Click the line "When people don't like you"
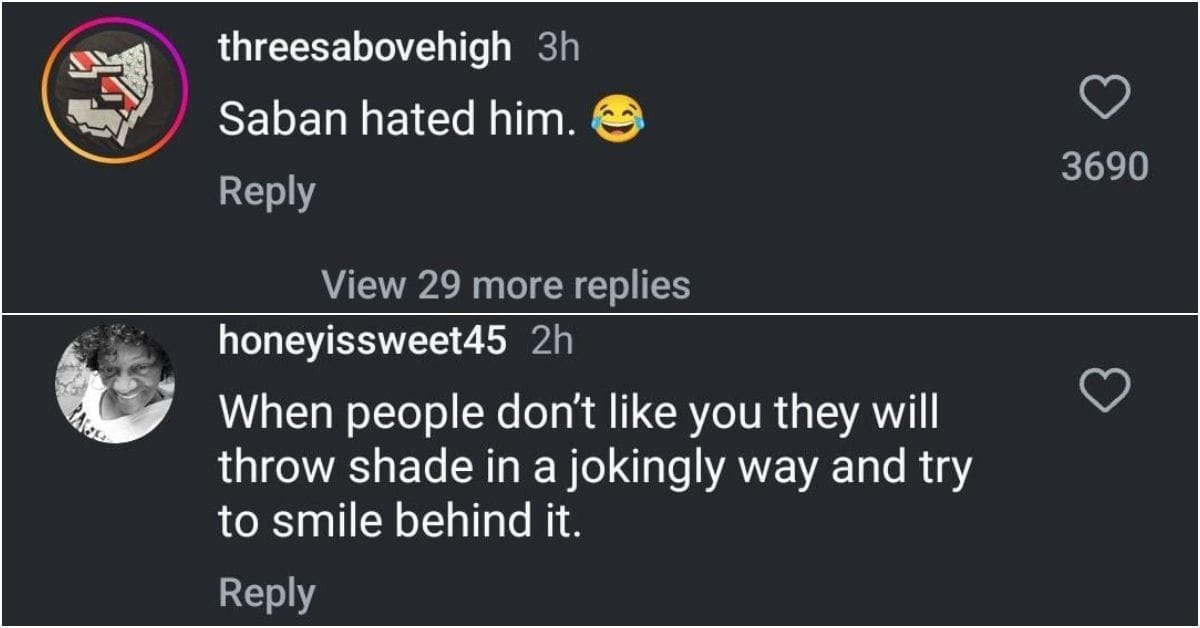The width and height of the screenshot is (1200, 628). click(578, 411)
